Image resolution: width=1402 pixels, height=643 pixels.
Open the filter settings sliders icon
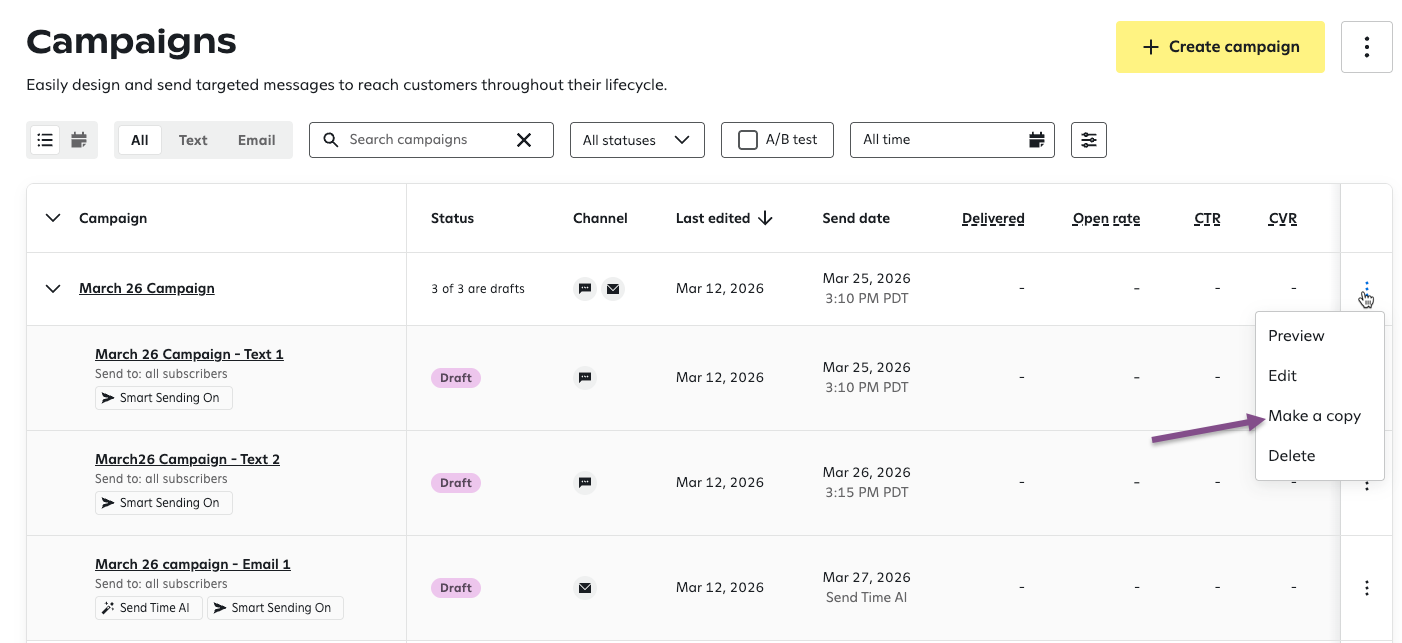[1088, 140]
